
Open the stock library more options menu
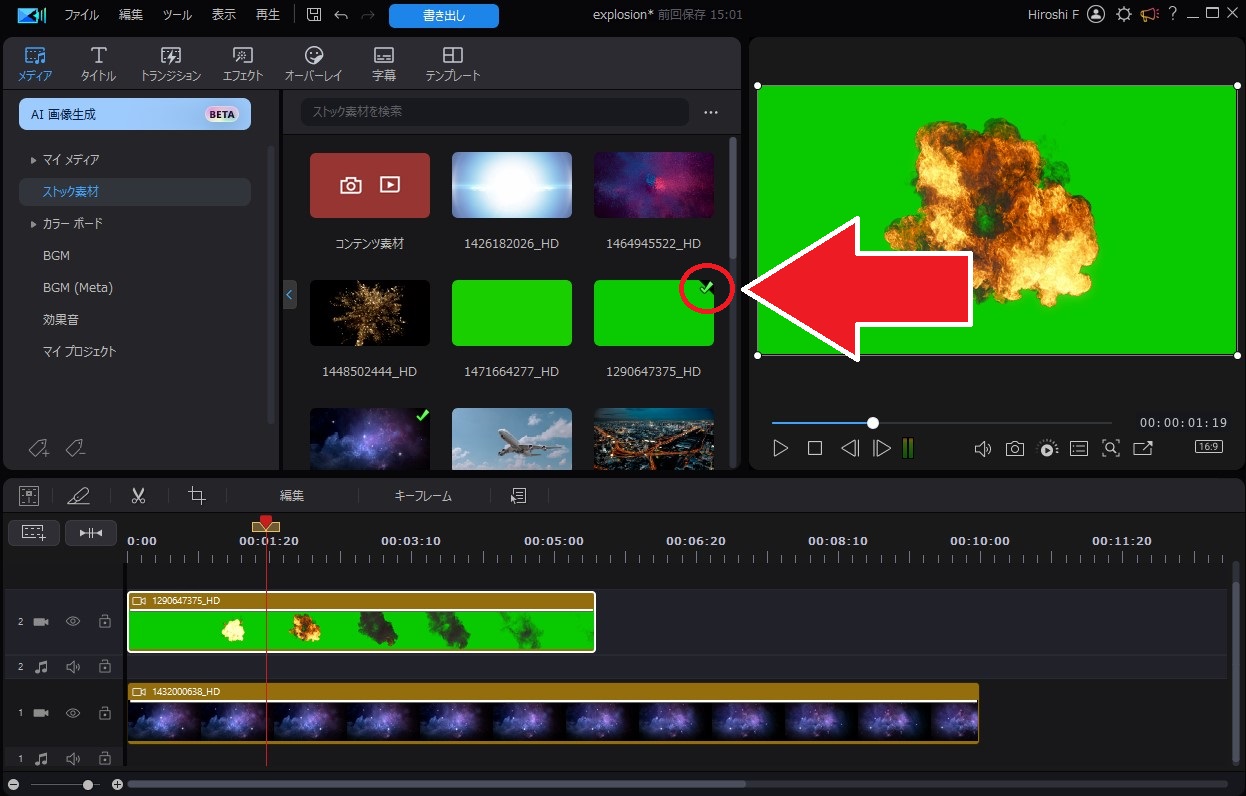(711, 112)
